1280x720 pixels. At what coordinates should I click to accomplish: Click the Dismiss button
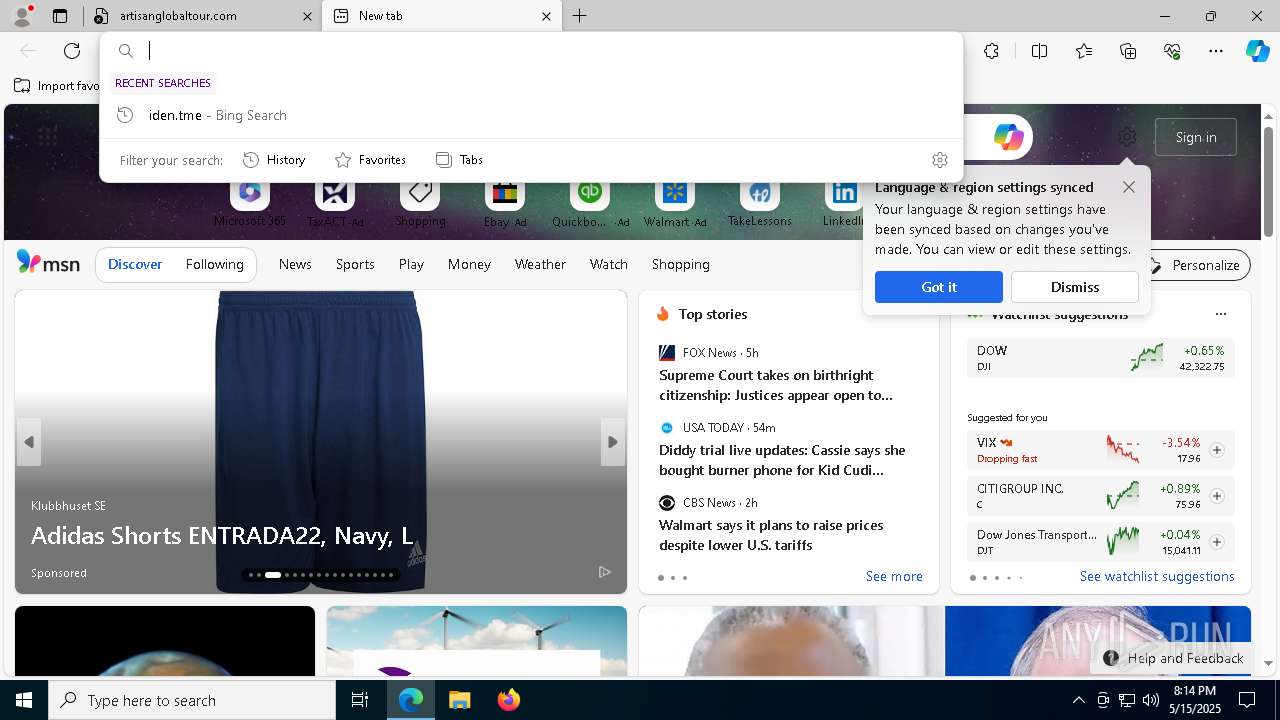tap(1074, 287)
